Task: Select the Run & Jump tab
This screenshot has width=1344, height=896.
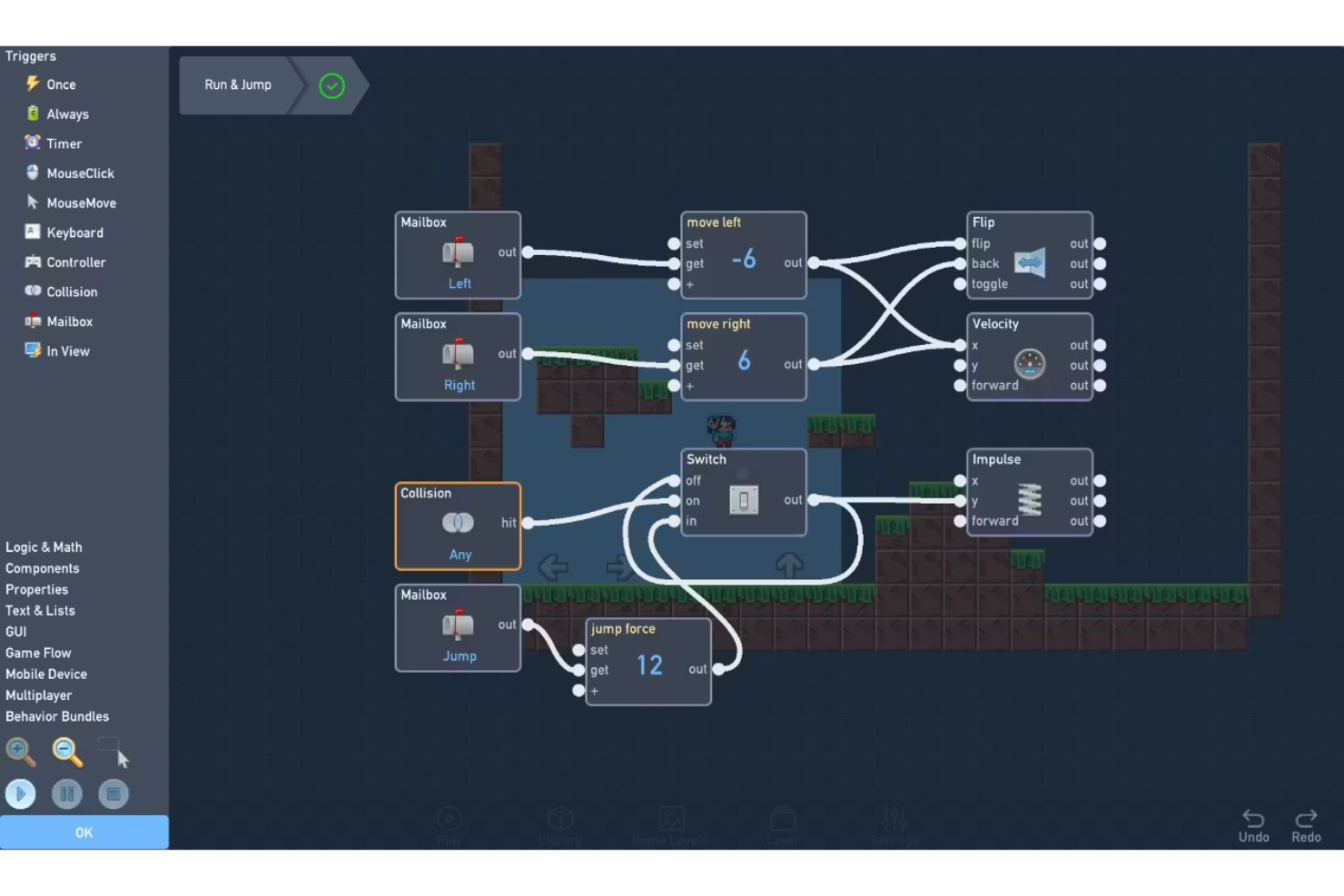Action: click(x=237, y=84)
